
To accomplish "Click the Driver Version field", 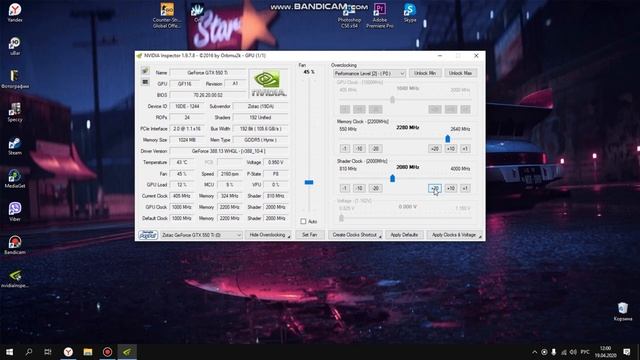I will coord(229,151).
